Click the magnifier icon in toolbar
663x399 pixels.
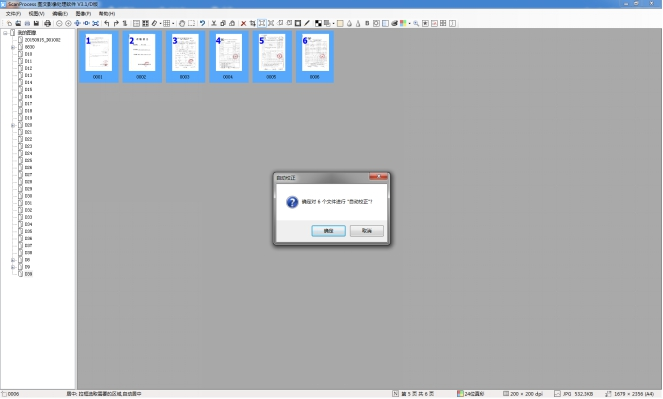416,23
